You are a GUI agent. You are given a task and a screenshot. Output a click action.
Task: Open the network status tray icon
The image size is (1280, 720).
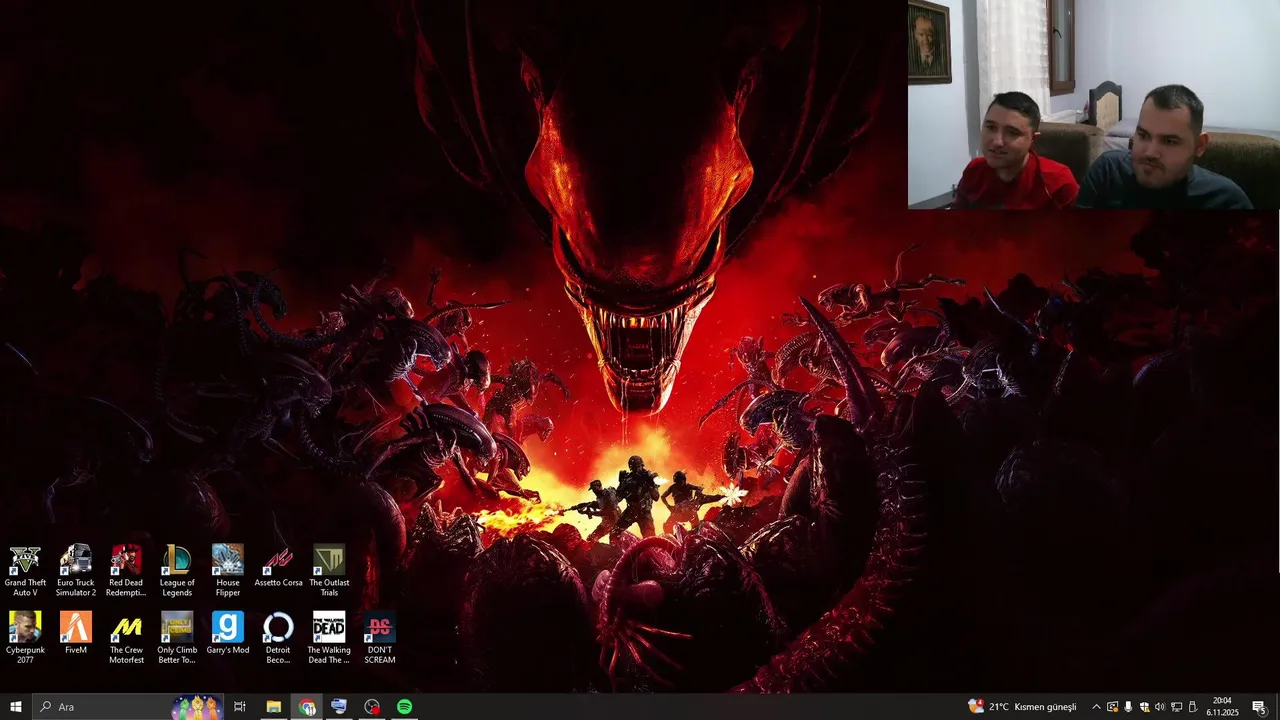click(x=1176, y=707)
